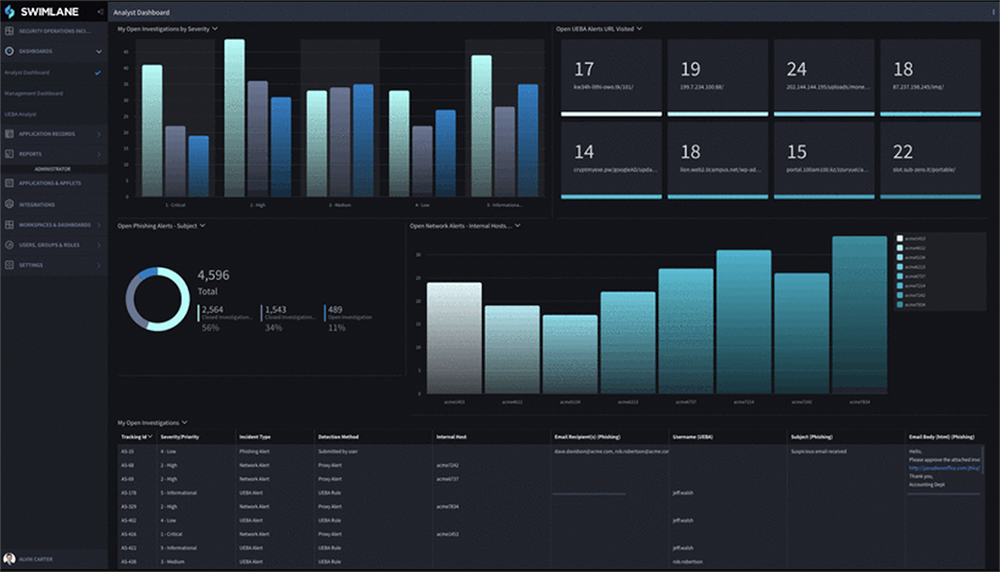The height and width of the screenshot is (572, 1000).
Task: Click Internal Host column header
Action: coord(452,437)
